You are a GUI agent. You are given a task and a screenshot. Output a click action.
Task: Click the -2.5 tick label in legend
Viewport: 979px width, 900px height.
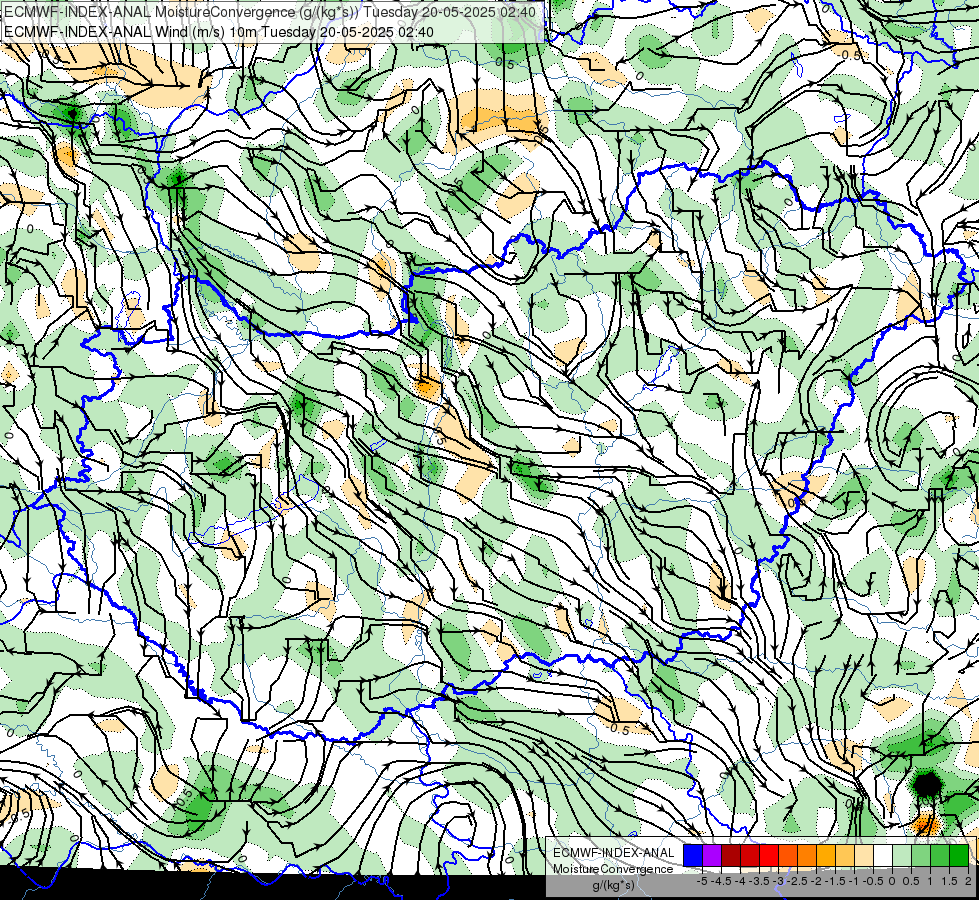pyautogui.click(x=797, y=881)
